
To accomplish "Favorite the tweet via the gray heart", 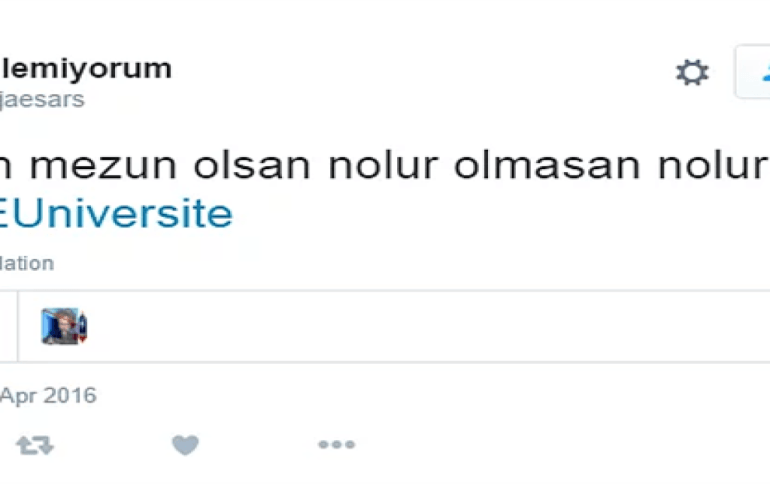I will (x=185, y=445).
